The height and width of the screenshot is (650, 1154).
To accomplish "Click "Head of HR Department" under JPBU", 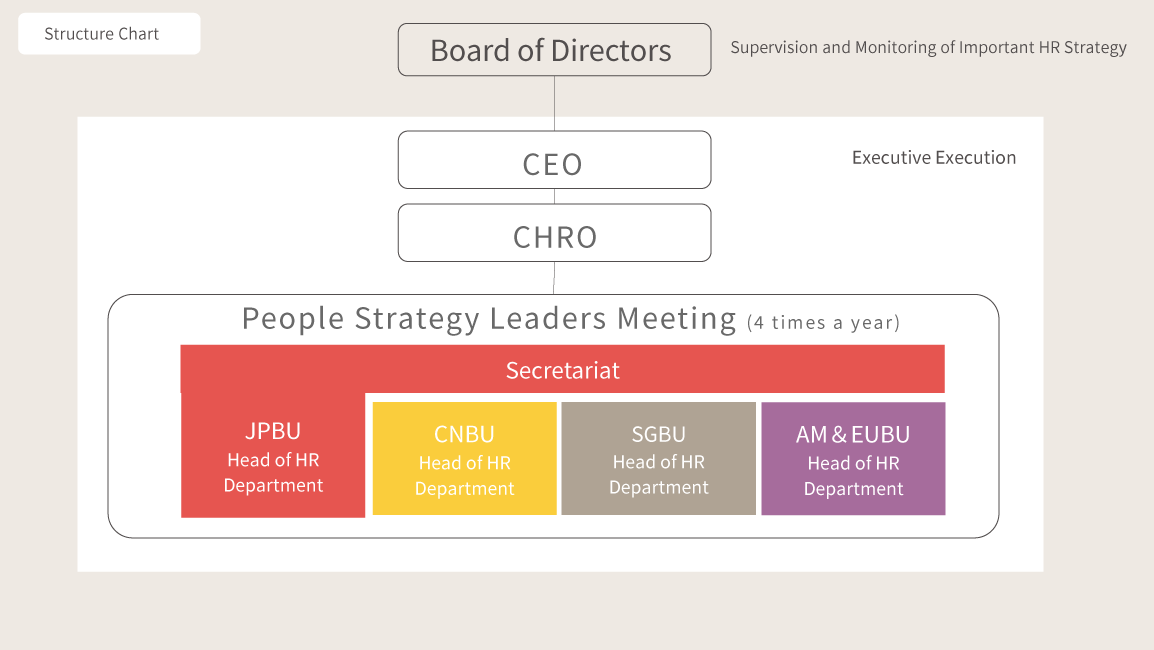I will (273, 473).
